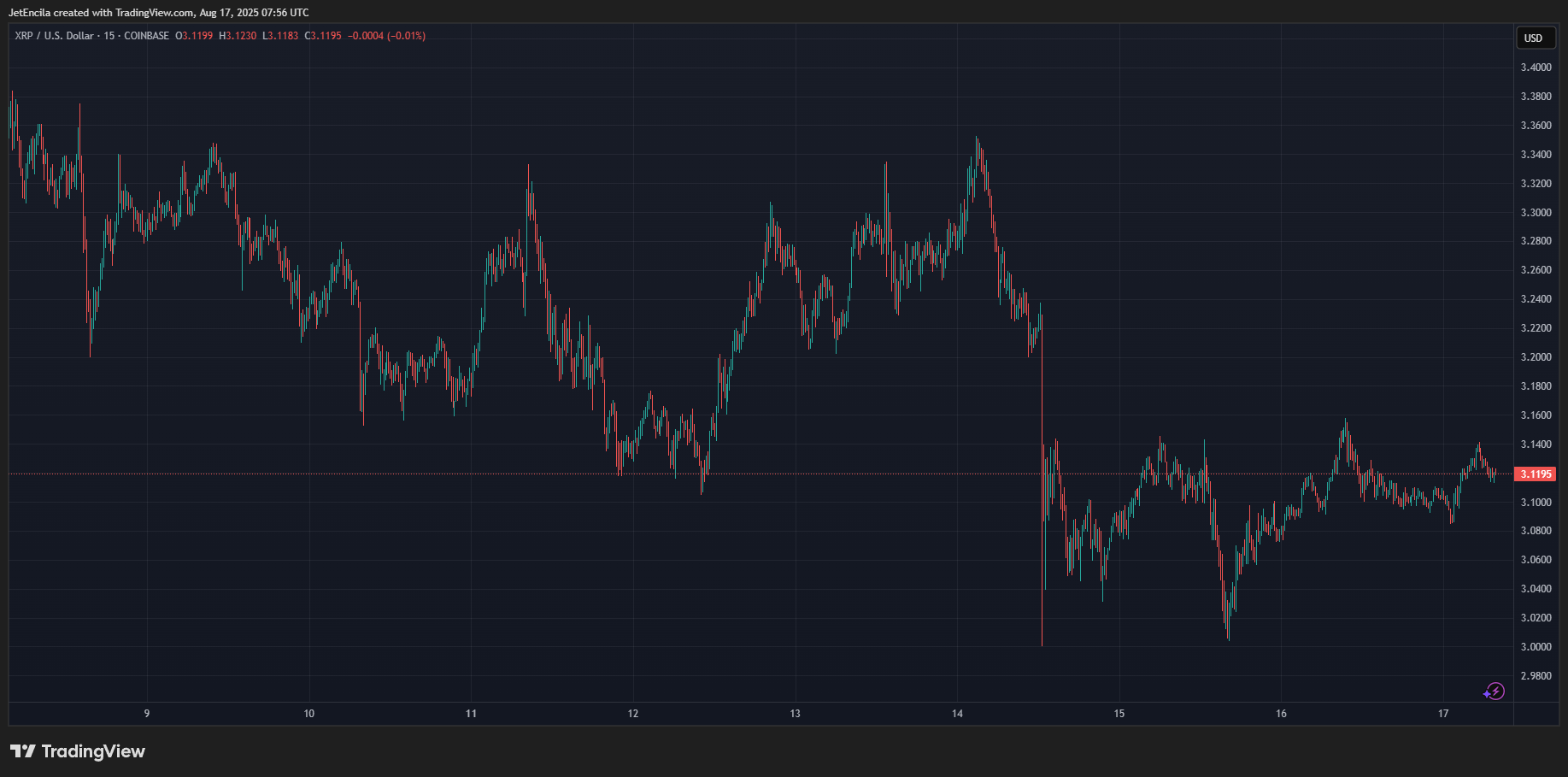Click the 3.1000 price axis label
The height and width of the screenshot is (777, 1568).
(x=1536, y=502)
